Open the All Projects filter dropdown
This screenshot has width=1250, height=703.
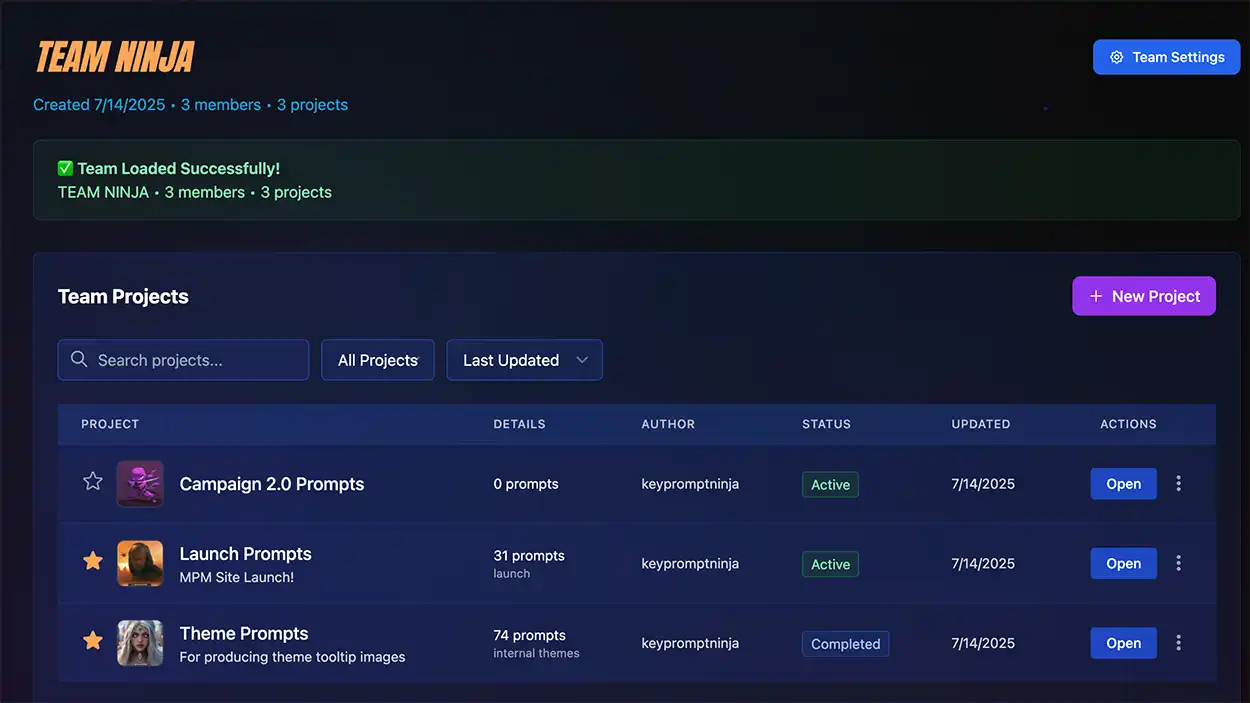[x=377, y=359]
